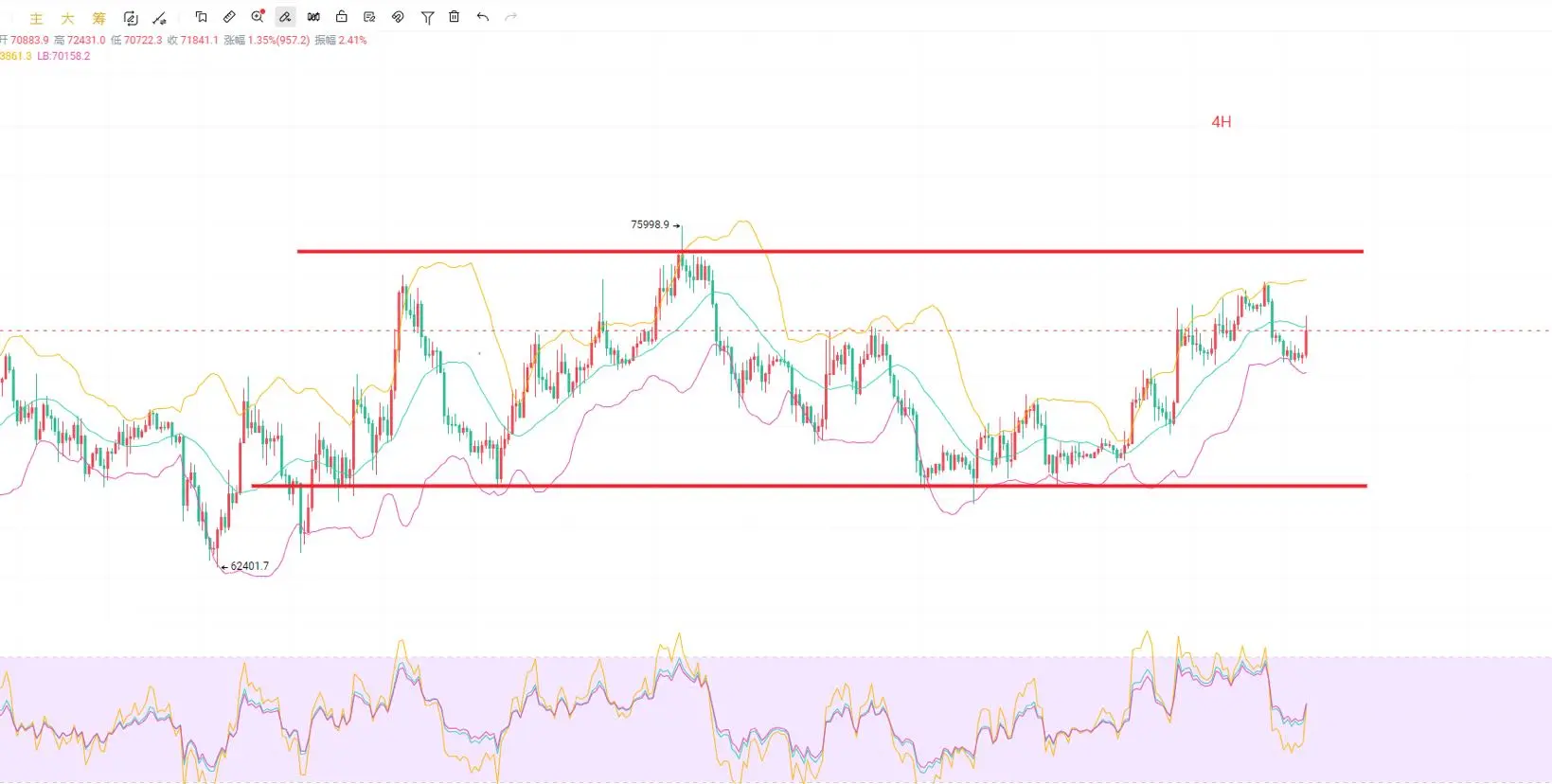
Task: Click the 75998.9 high price label
Action: 650,225
